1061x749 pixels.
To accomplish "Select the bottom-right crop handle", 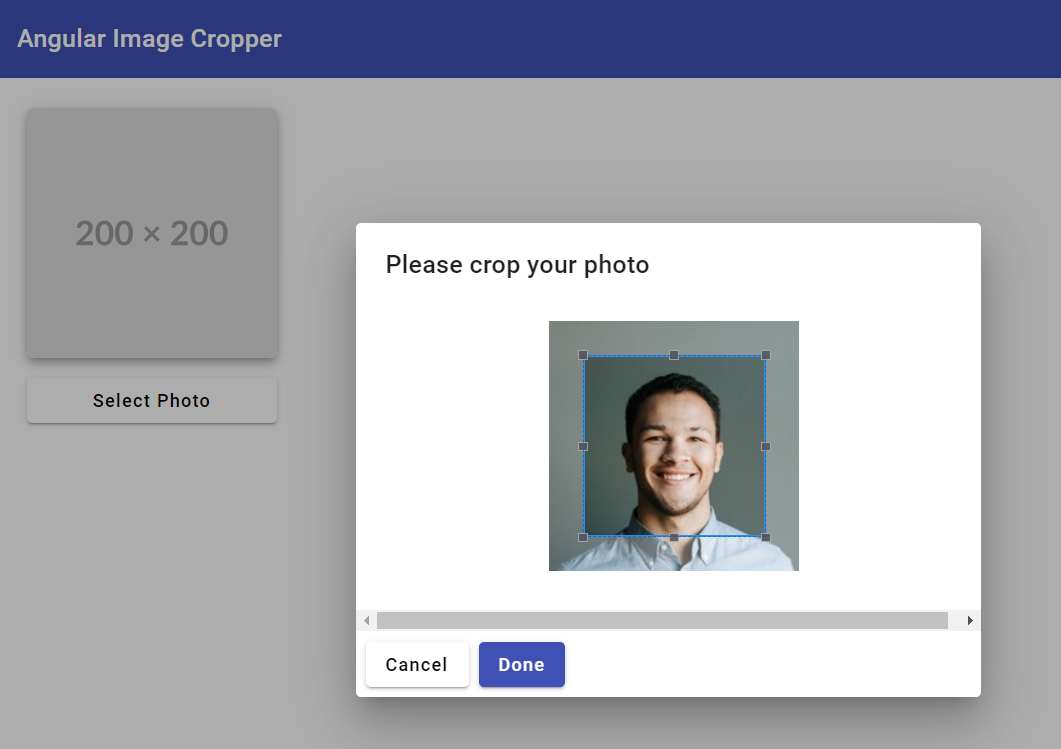I will pos(765,537).
